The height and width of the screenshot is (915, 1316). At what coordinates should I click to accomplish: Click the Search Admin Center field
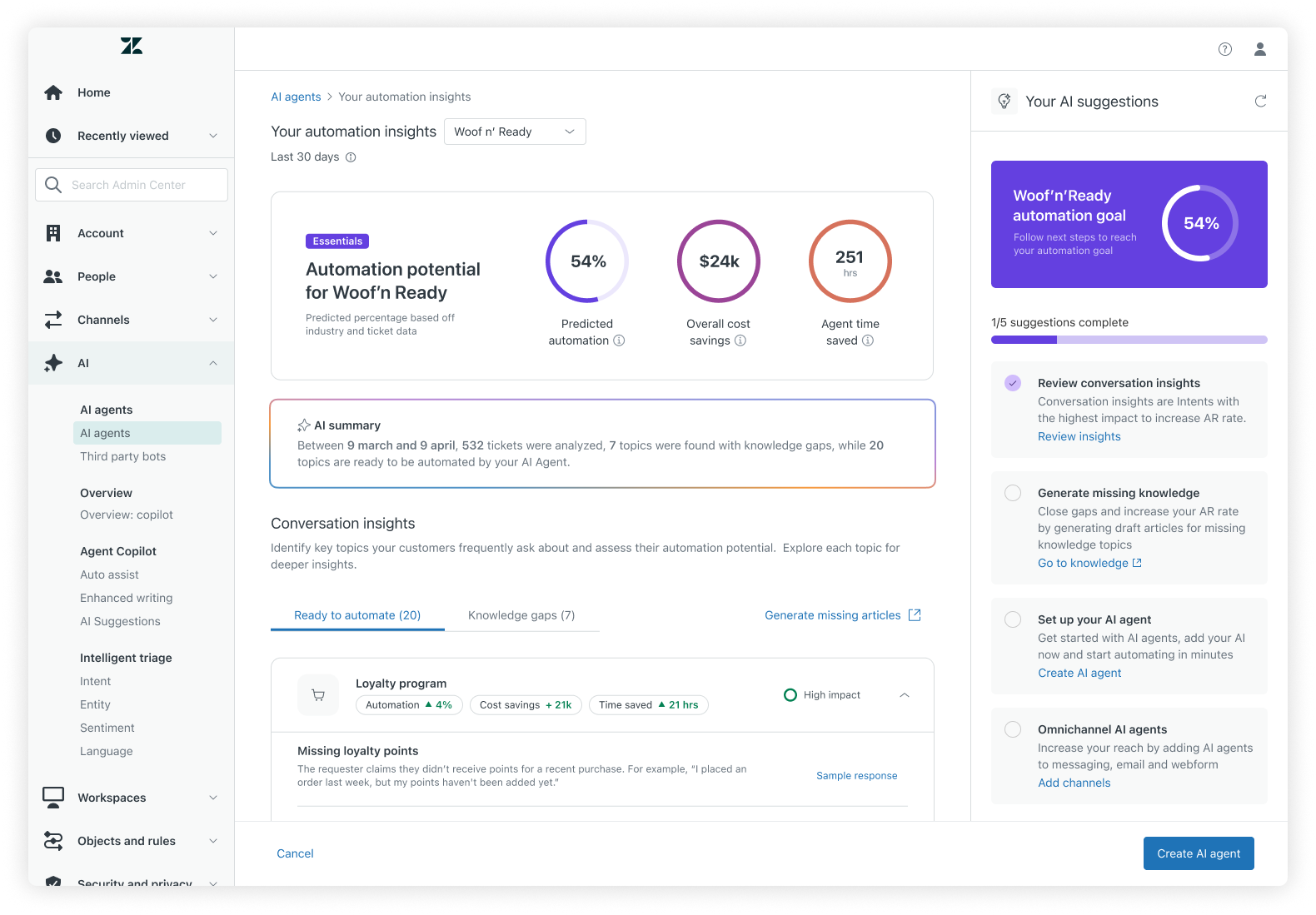click(x=132, y=185)
